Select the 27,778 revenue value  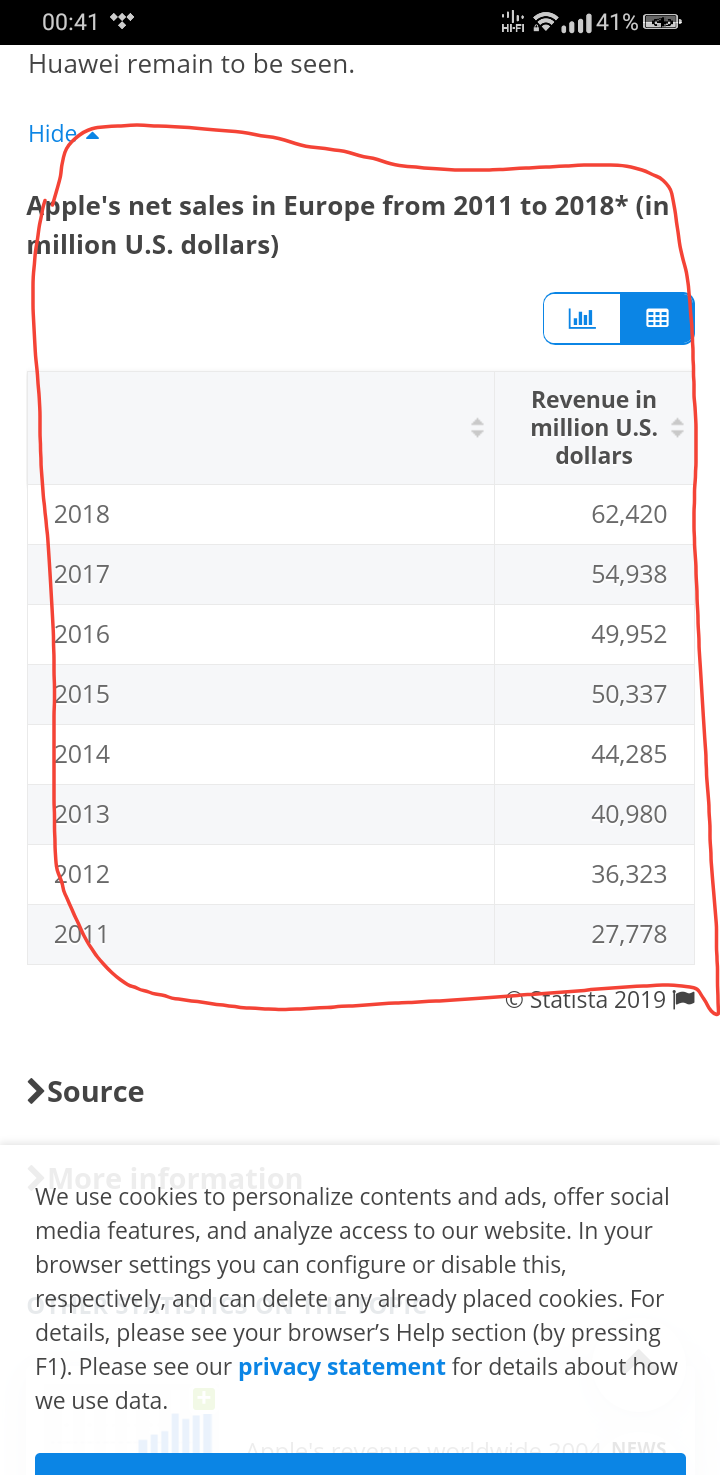tap(629, 935)
